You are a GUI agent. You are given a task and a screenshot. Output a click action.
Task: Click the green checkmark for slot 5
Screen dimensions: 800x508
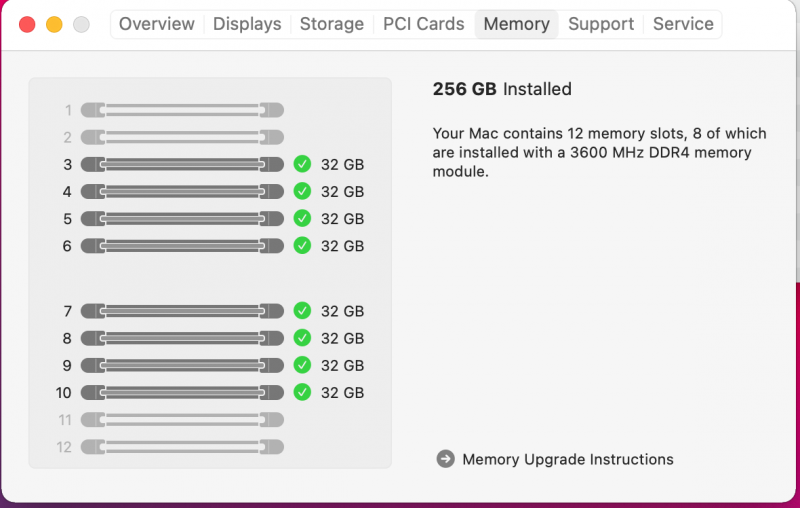tap(303, 218)
